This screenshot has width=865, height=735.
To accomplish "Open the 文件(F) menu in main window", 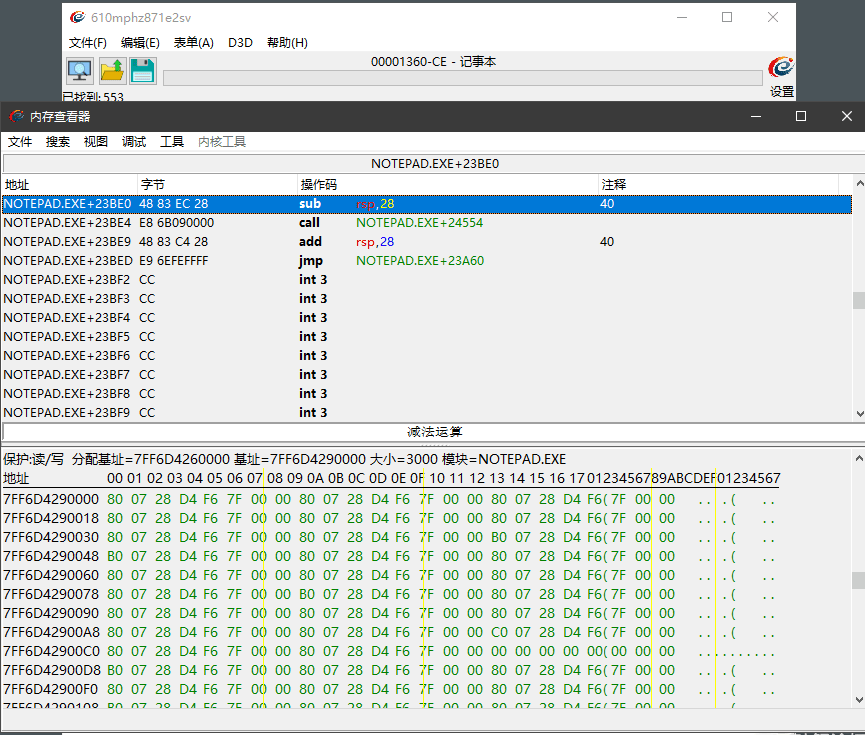I will (x=88, y=43).
